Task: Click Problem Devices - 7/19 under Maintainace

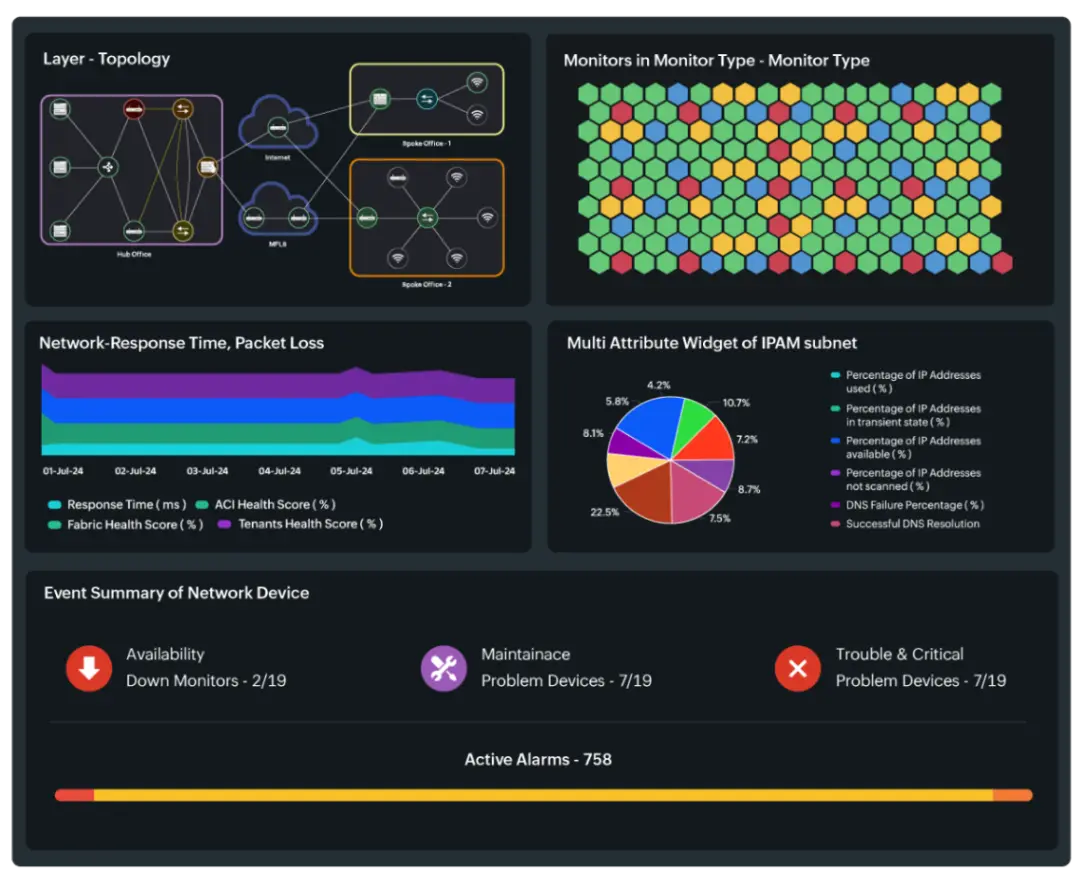Action: (x=566, y=681)
